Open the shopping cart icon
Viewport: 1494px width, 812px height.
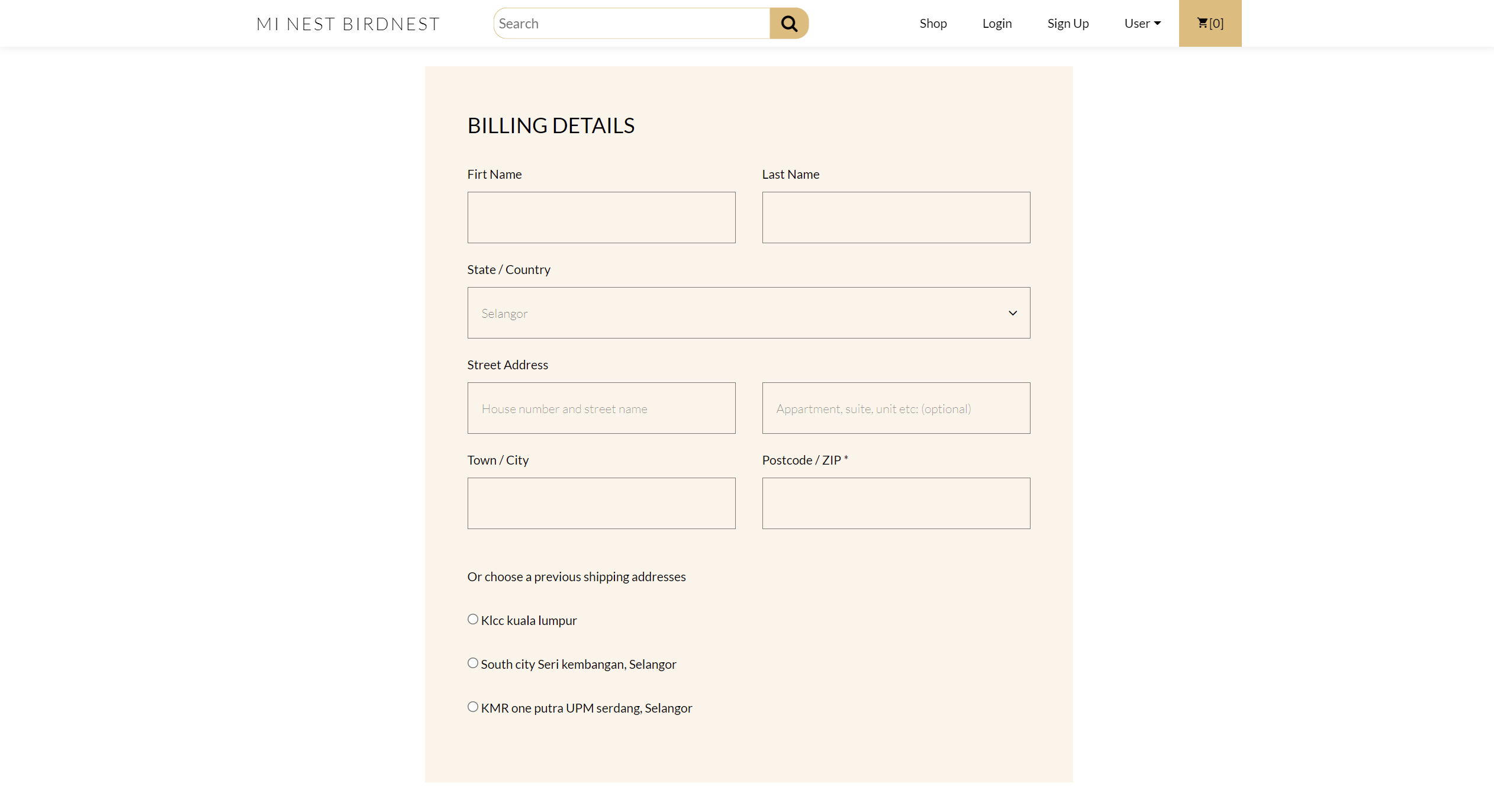(1210, 23)
